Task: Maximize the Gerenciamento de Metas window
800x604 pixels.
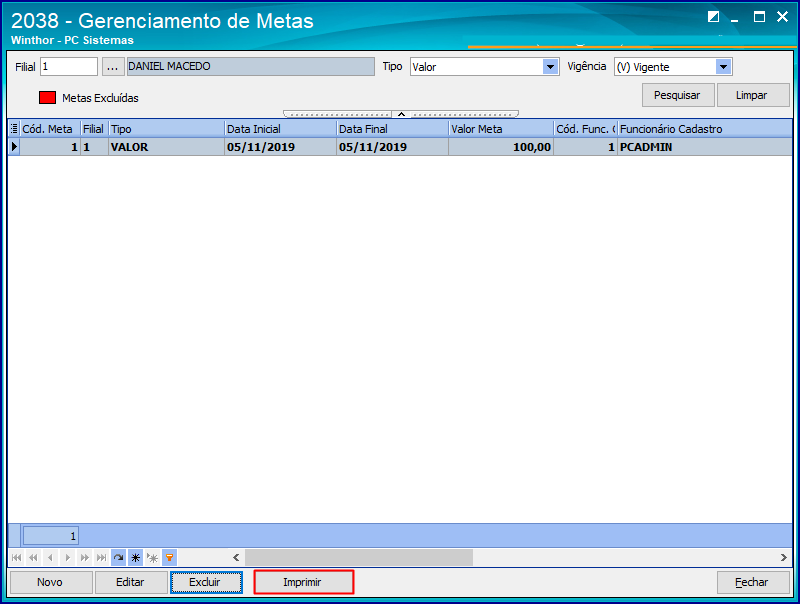Action: [x=759, y=17]
